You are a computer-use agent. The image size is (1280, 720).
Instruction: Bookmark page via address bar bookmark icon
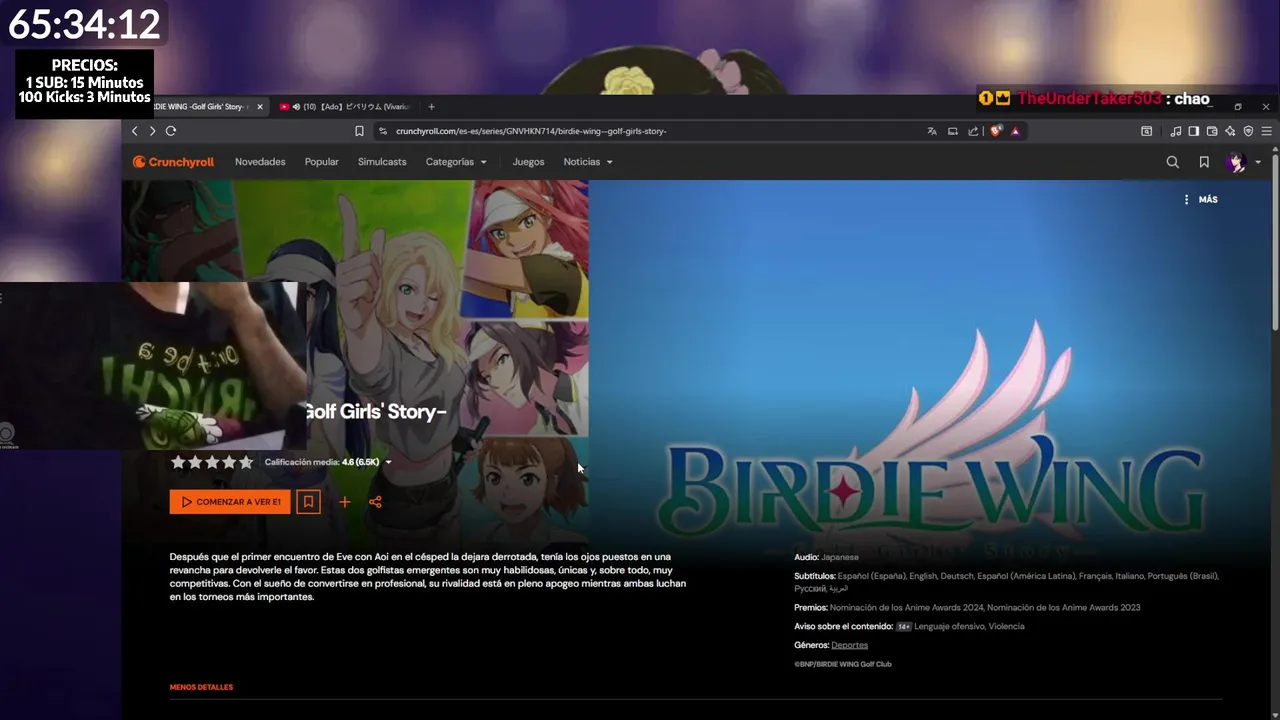359,131
